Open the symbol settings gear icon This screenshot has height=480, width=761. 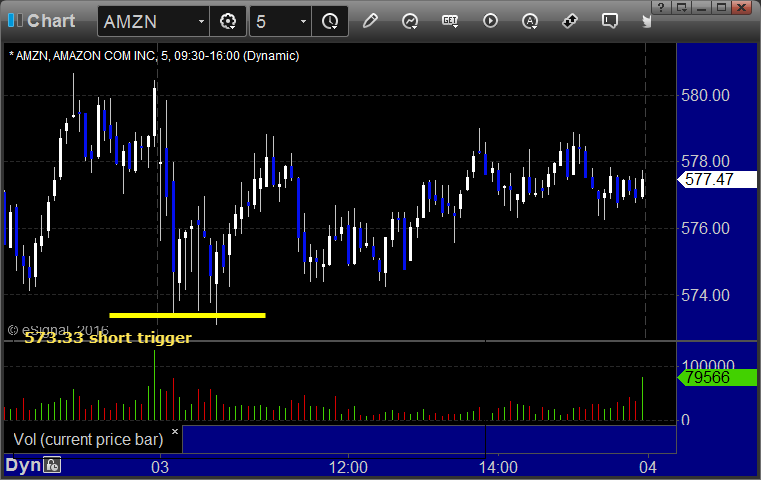pyautogui.click(x=228, y=21)
